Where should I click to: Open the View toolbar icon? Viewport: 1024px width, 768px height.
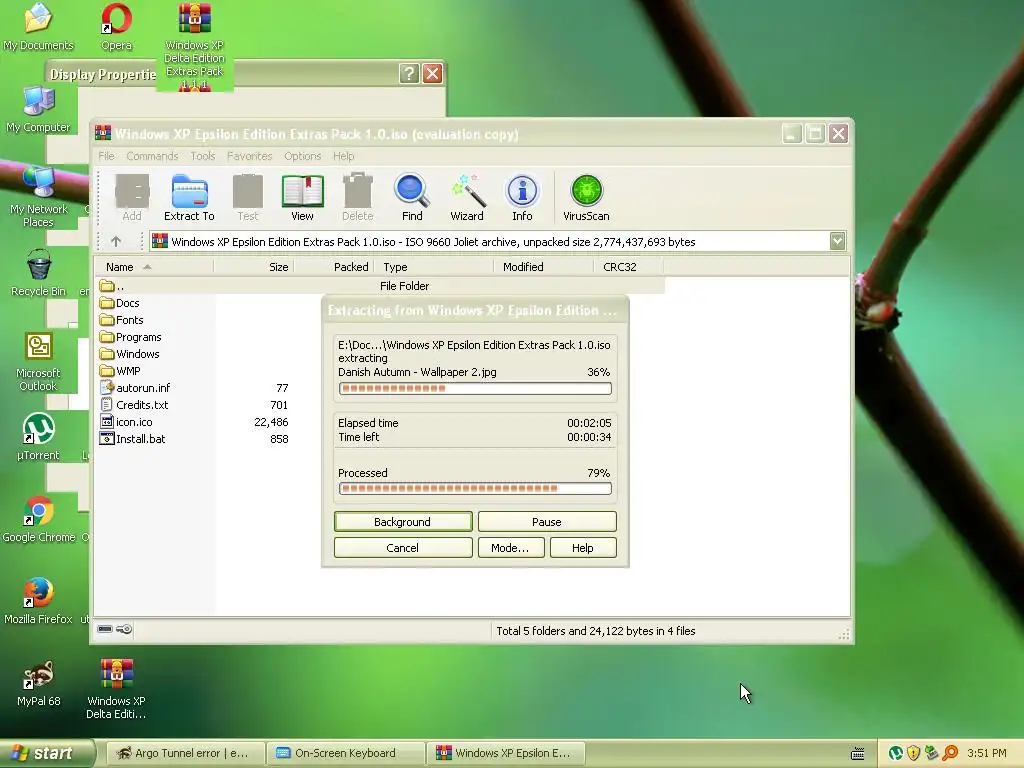302,197
